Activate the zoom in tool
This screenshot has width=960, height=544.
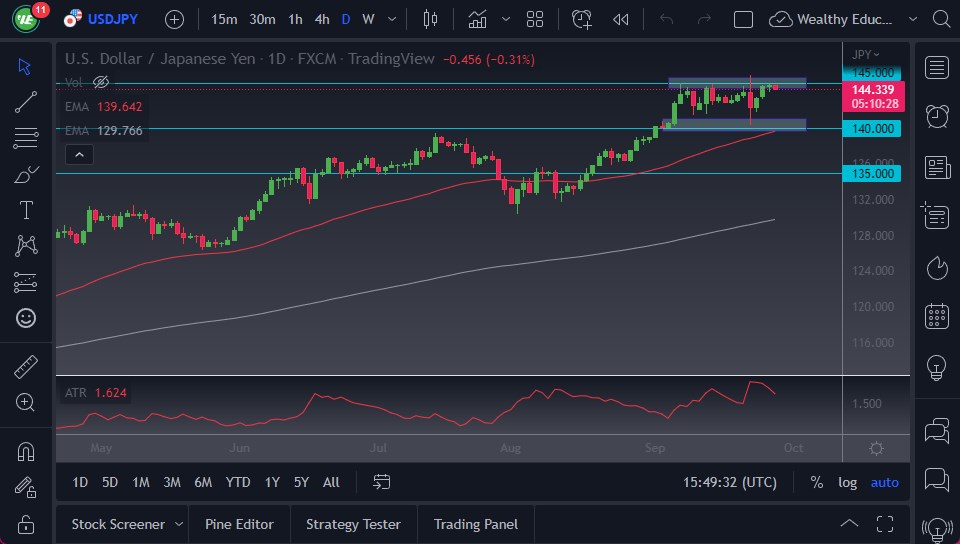[x=26, y=402]
